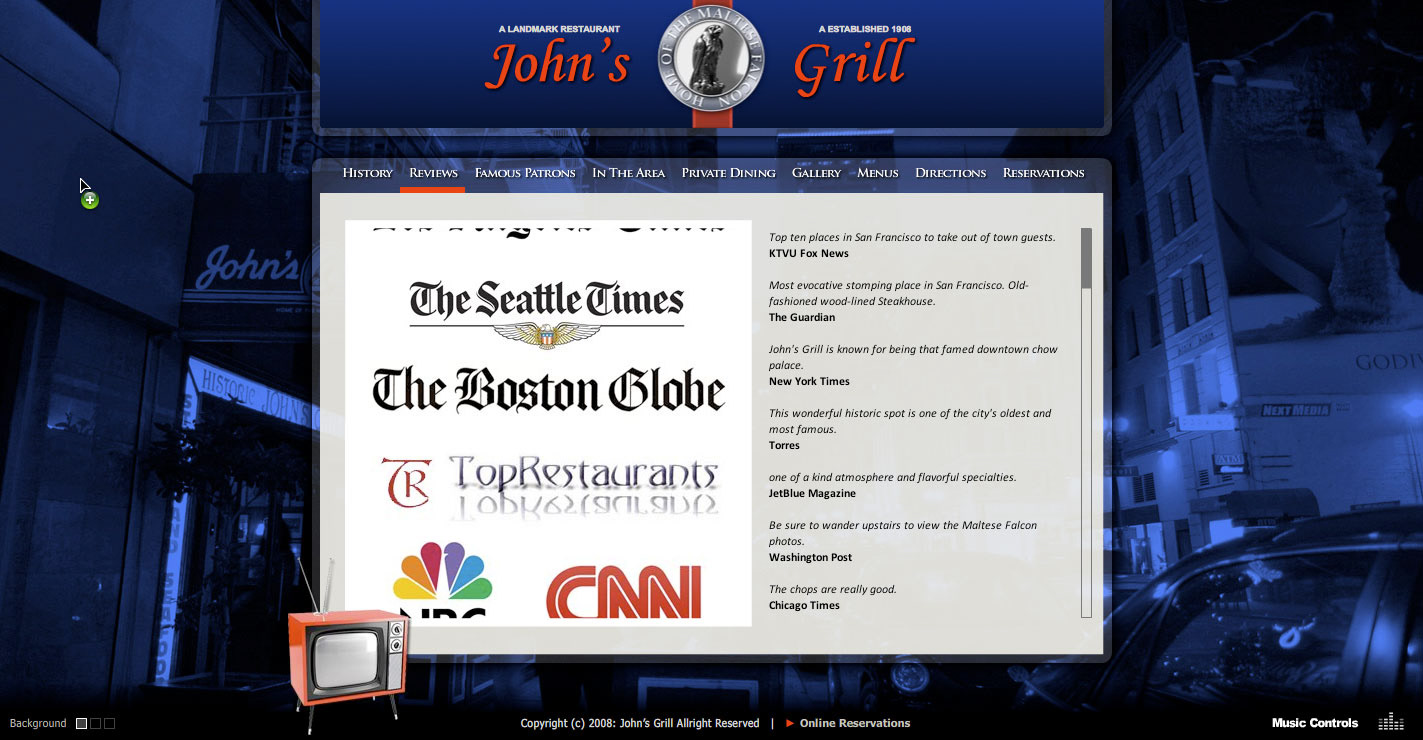Open Directions page
Viewport: 1423px width, 740px height.
950,173
